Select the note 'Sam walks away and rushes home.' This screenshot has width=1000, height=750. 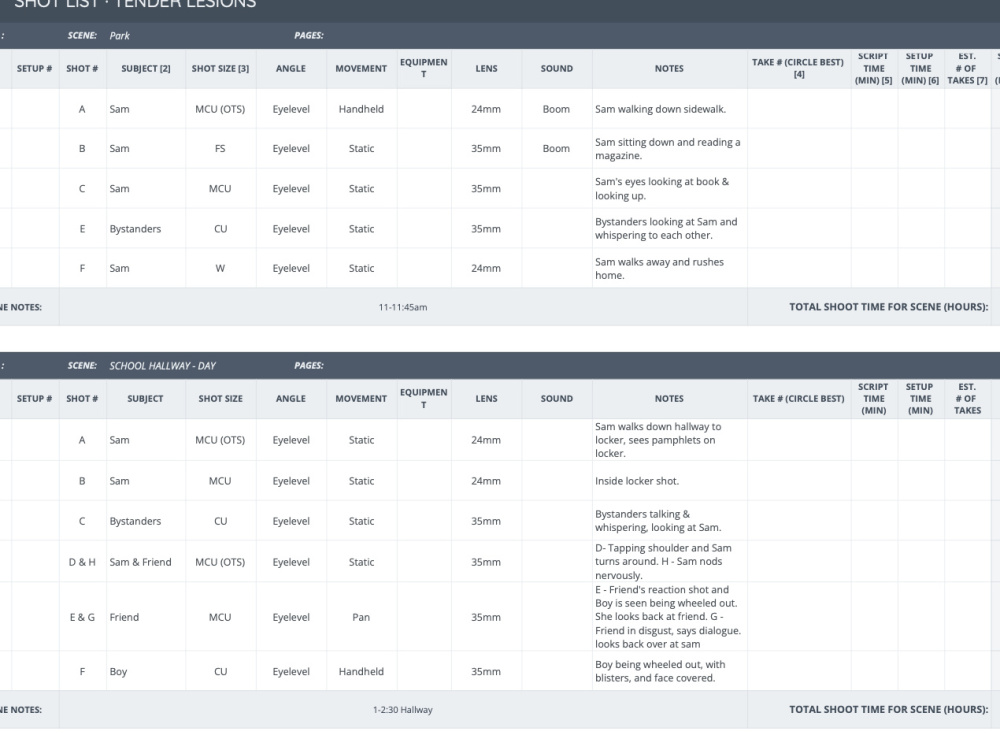(659, 268)
